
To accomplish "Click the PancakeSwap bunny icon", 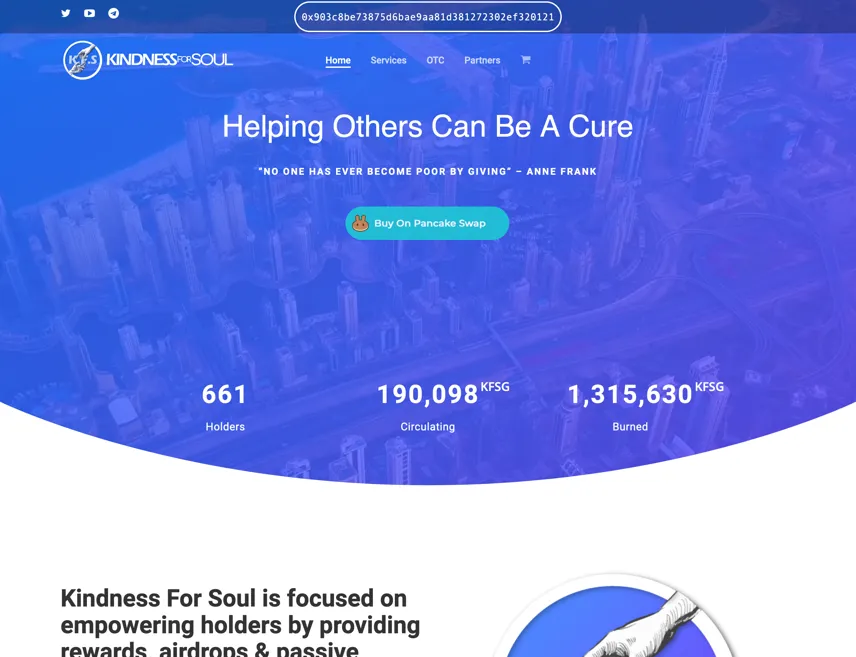I will pyautogui.click(x=360, y=223).
